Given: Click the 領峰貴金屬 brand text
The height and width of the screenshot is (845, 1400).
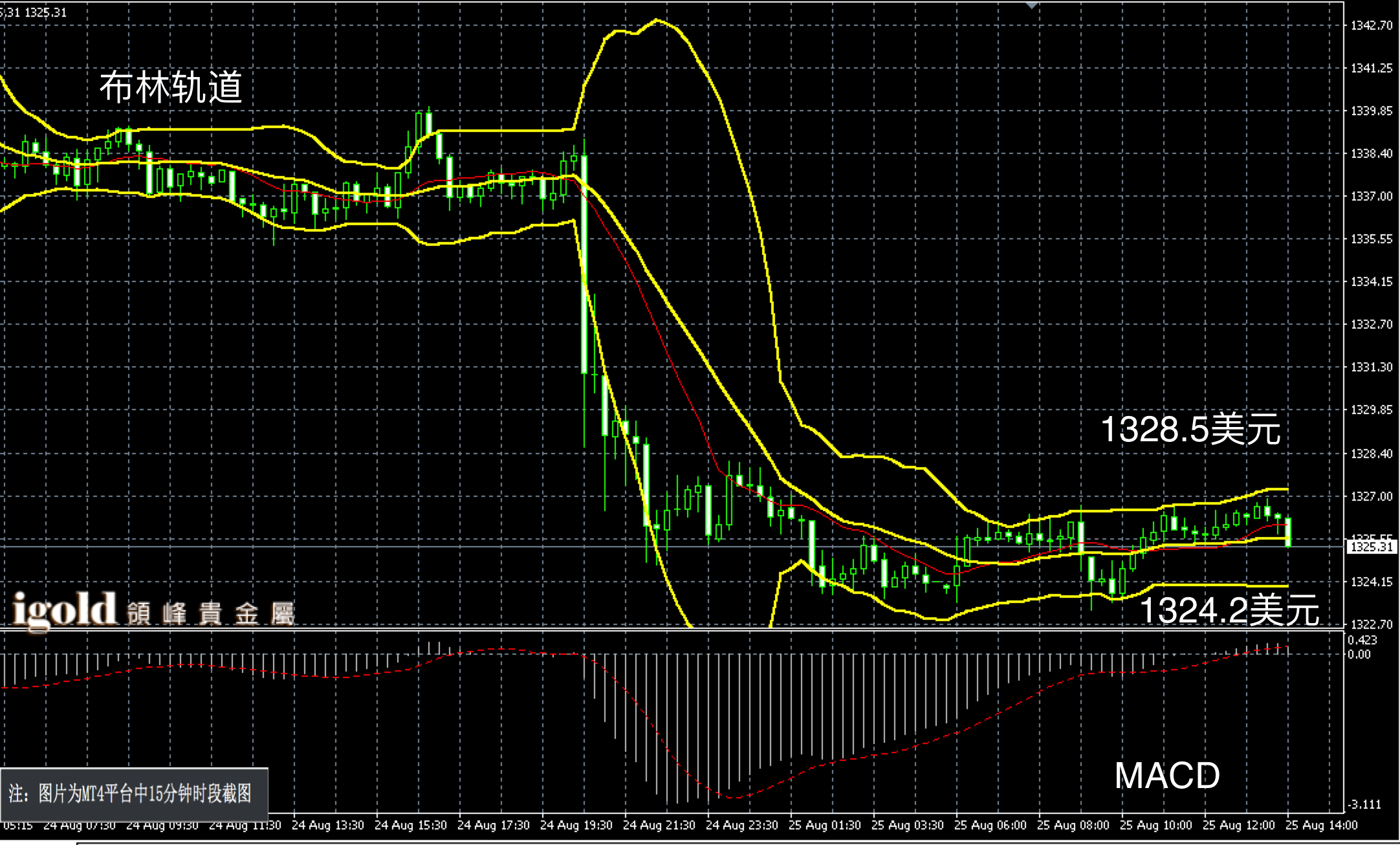Looking at the screenshot, I should point(210,614).
